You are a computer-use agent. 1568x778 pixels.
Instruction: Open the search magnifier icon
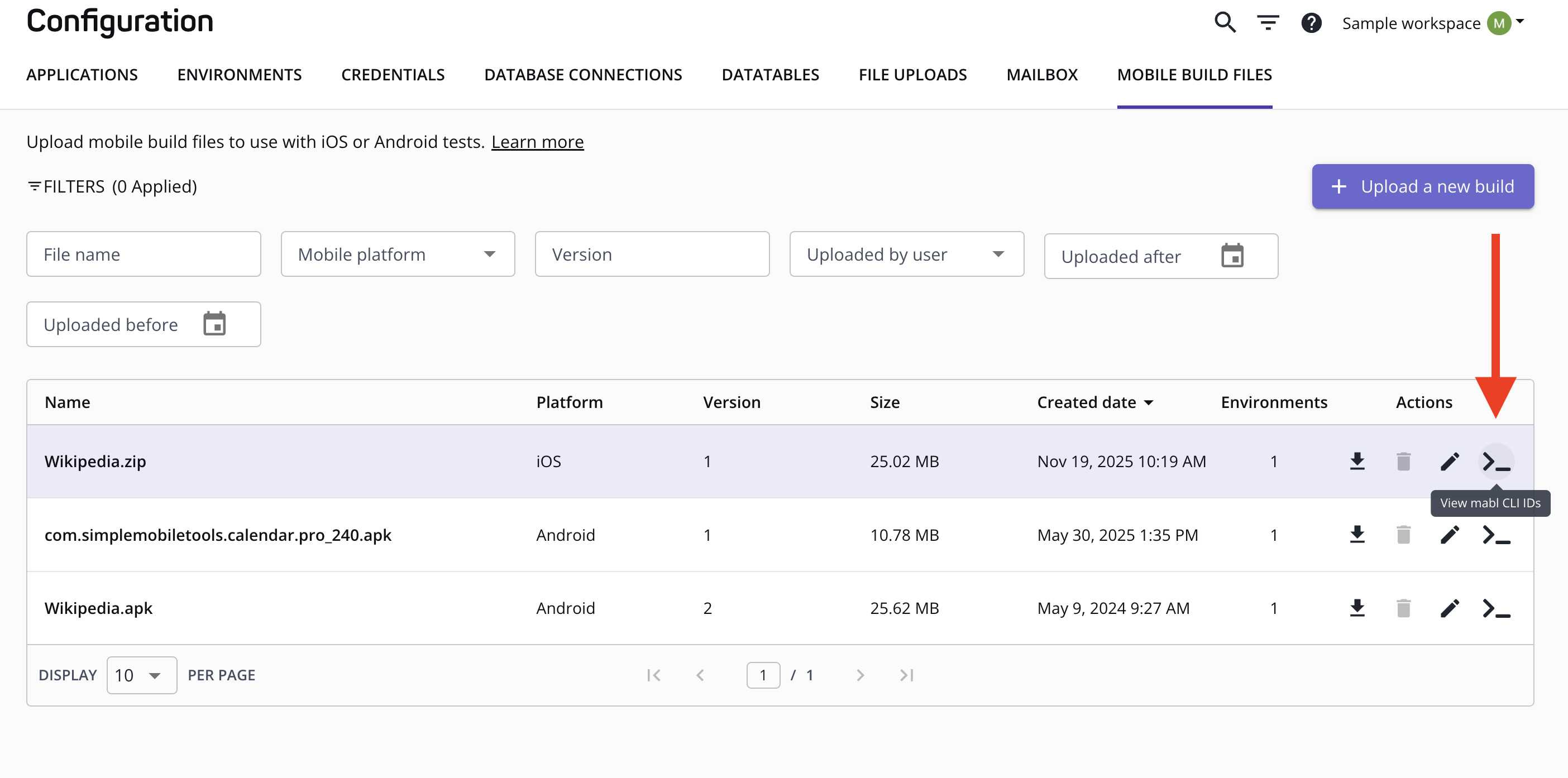pyautogui.click(x=1225, y=22)
